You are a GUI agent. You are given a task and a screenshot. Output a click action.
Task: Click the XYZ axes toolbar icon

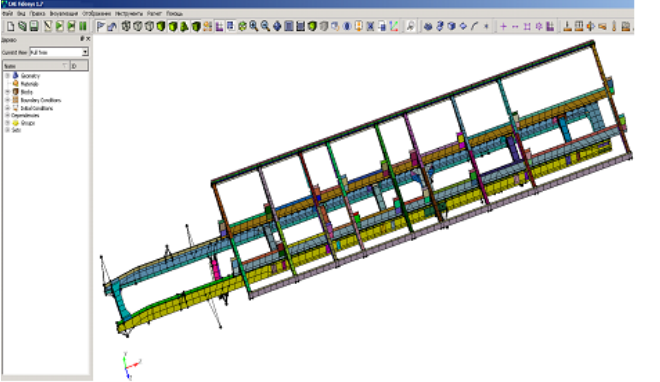(394, 27)
